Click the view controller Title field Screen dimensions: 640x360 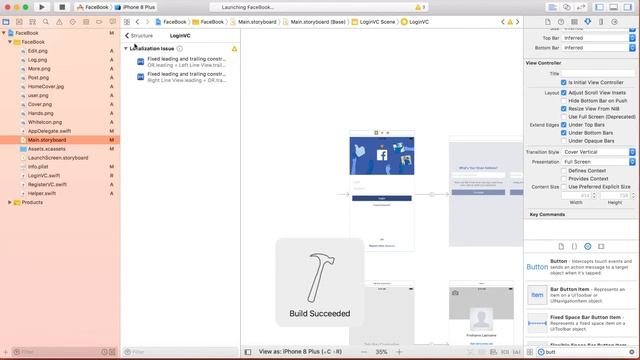[x=598, y=73]
